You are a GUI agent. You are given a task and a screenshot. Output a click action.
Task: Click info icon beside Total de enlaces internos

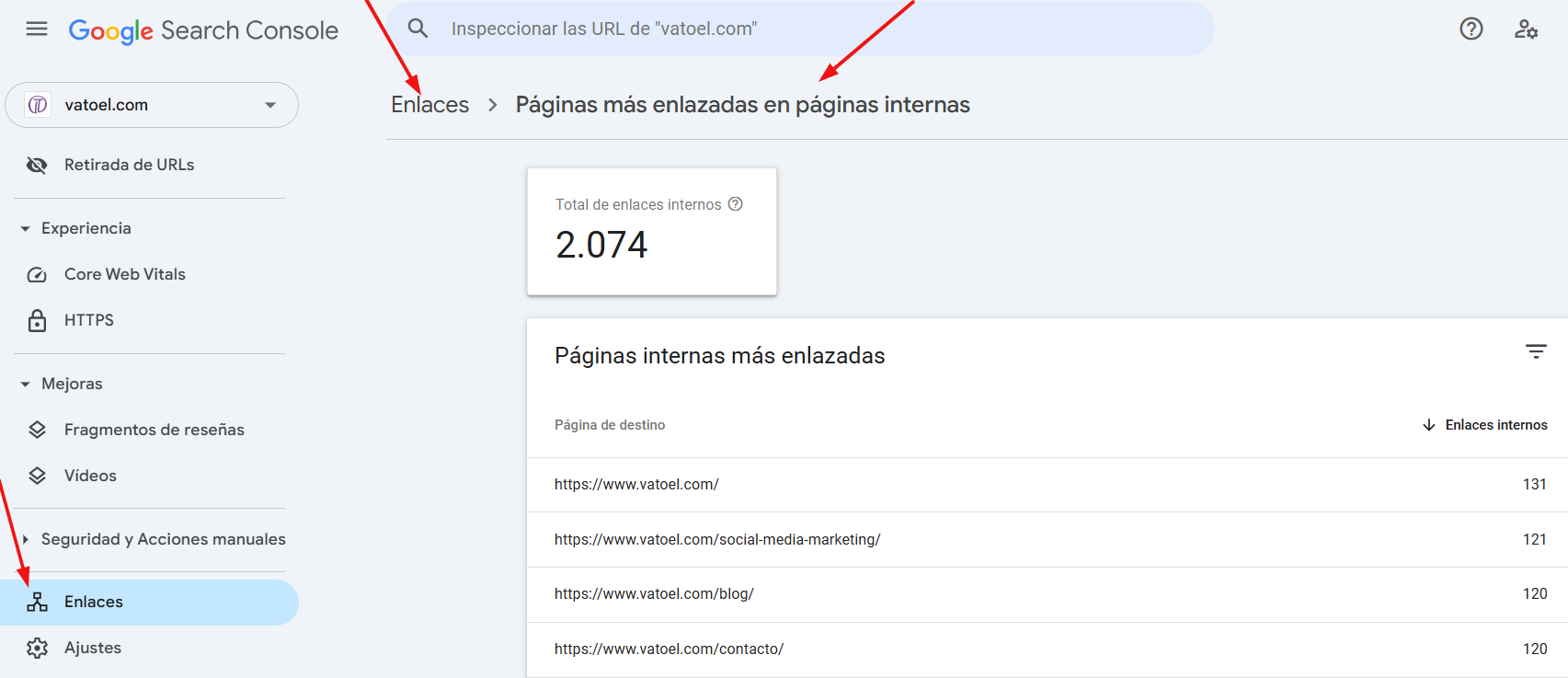[x=736, y=204]
